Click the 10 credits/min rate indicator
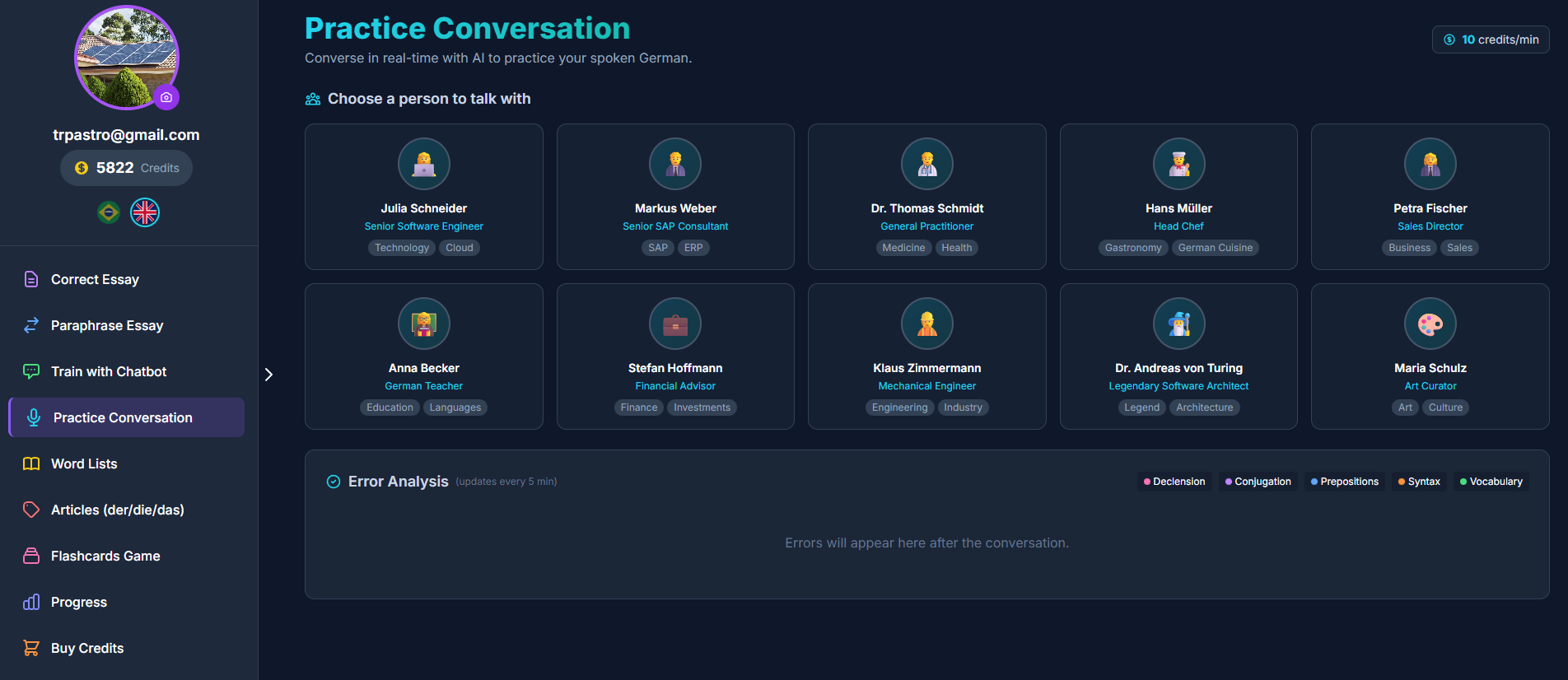Viewport: 1568px width, 680px height. (x=1491, y=40)
